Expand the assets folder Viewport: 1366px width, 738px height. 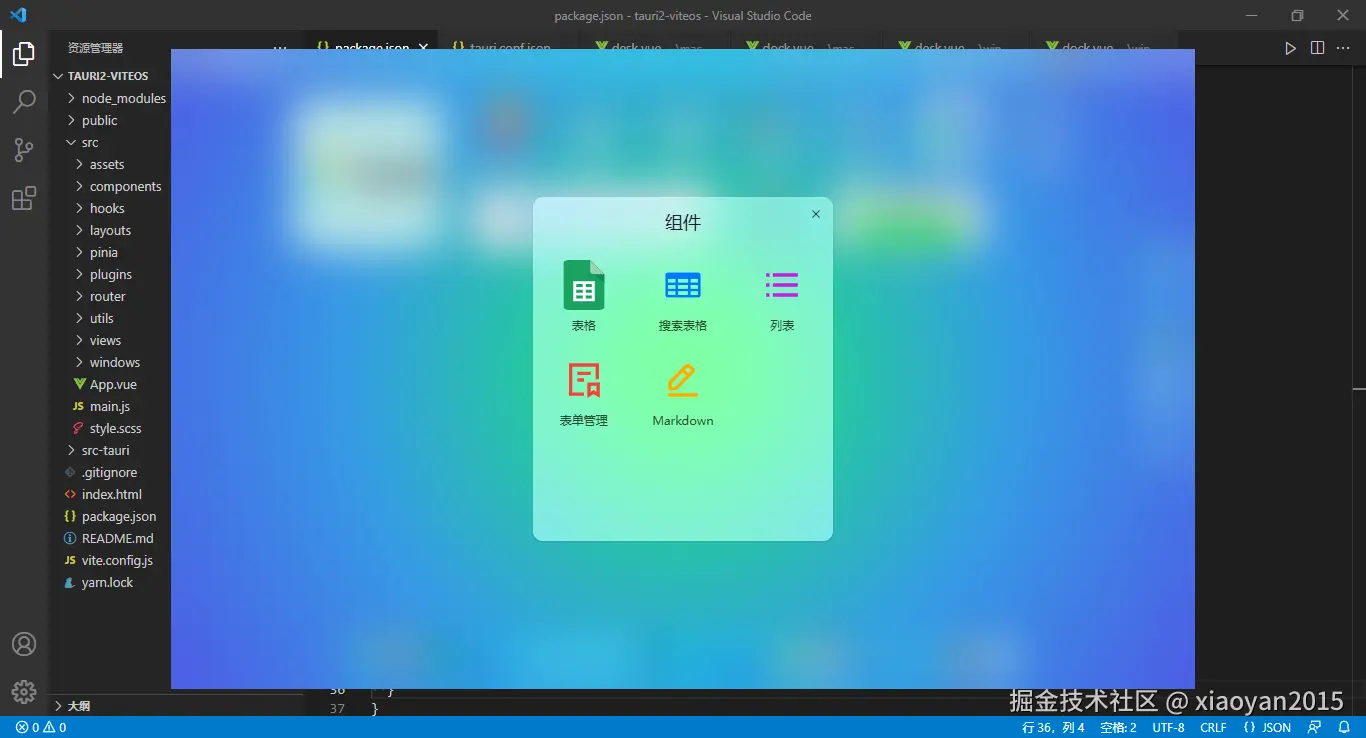click(107, 164)
